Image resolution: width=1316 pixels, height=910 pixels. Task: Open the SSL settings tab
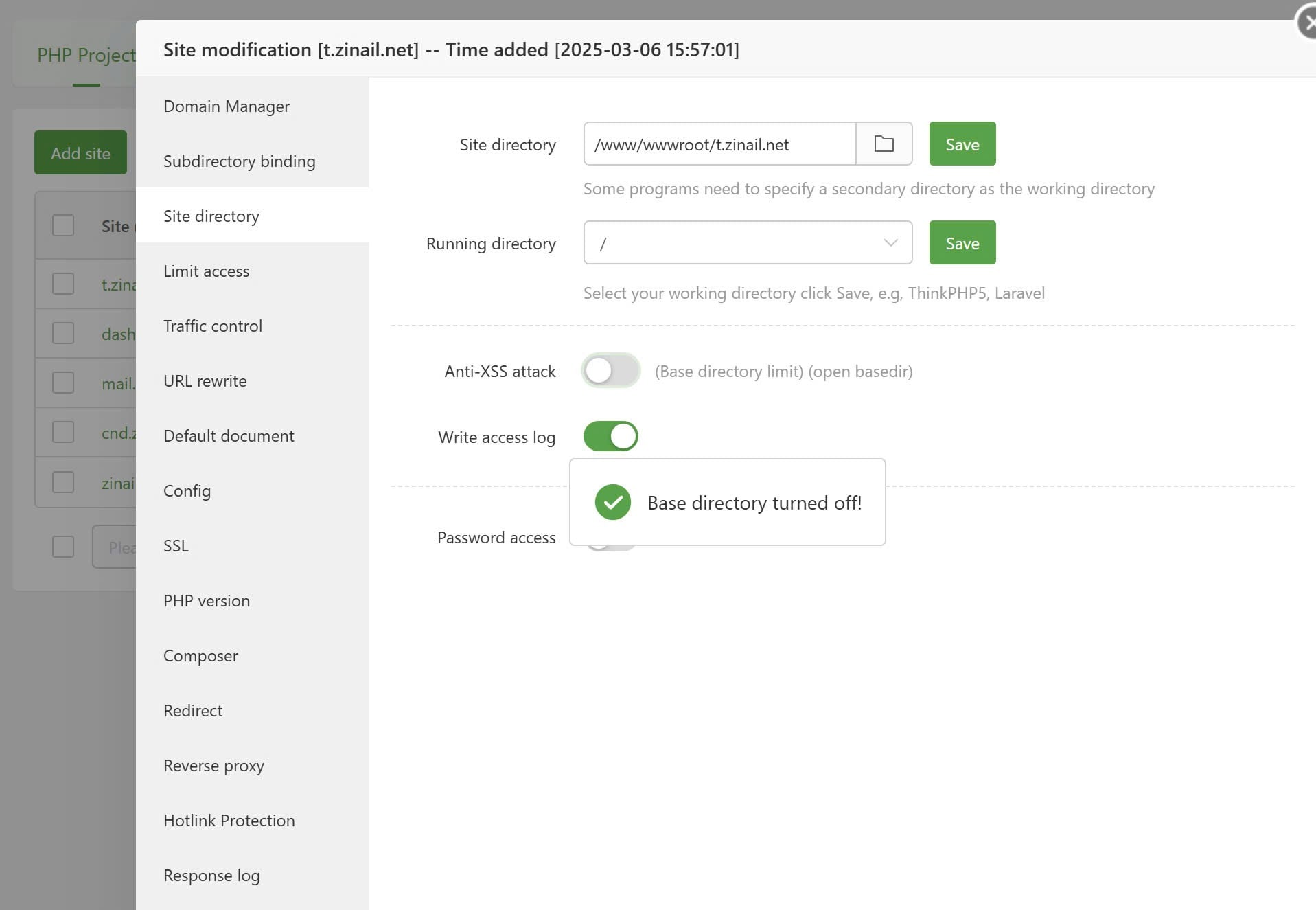tap(176, 546)
